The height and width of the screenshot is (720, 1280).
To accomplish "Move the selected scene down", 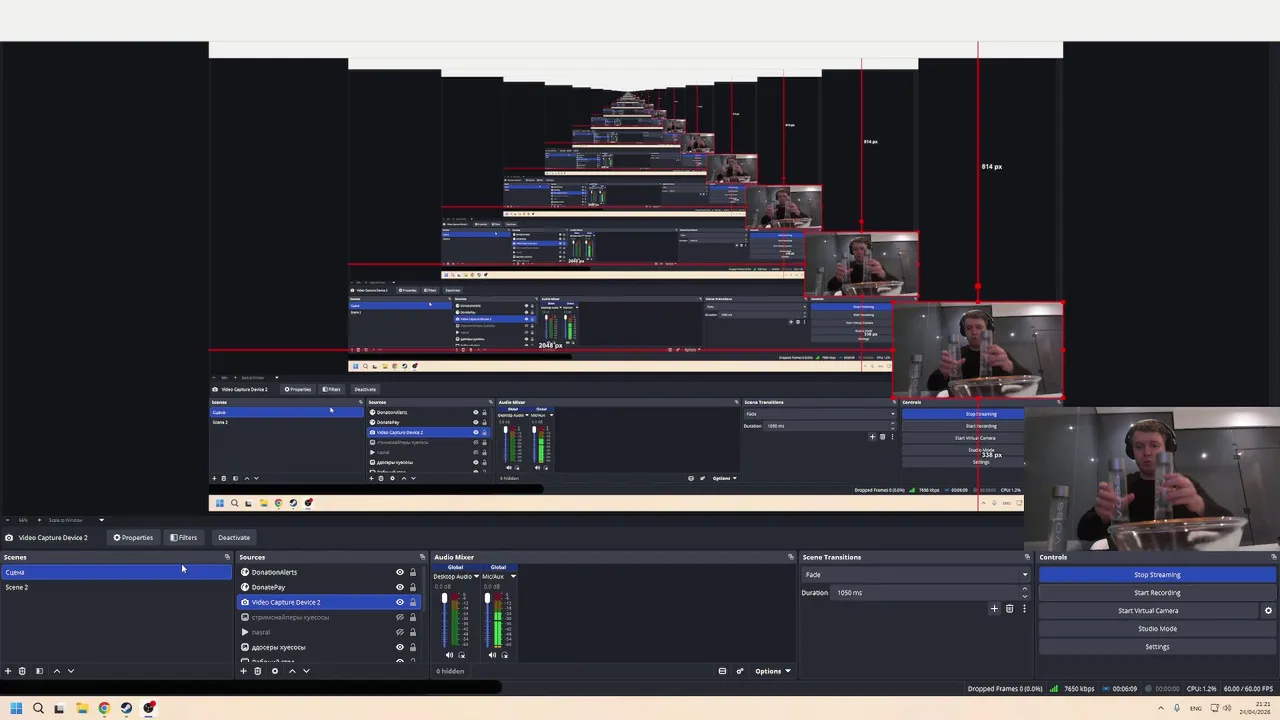I will pyautogui.click(x=70, y=671).
